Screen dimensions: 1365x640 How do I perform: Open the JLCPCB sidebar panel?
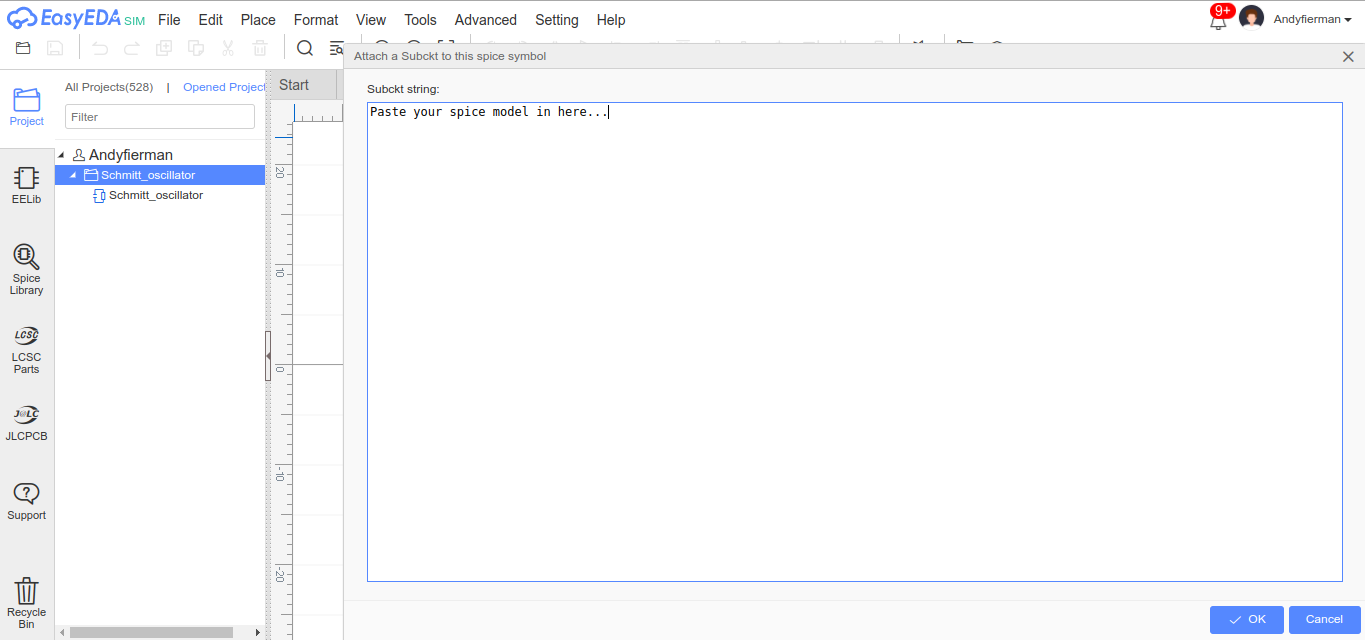coord(27,423)
